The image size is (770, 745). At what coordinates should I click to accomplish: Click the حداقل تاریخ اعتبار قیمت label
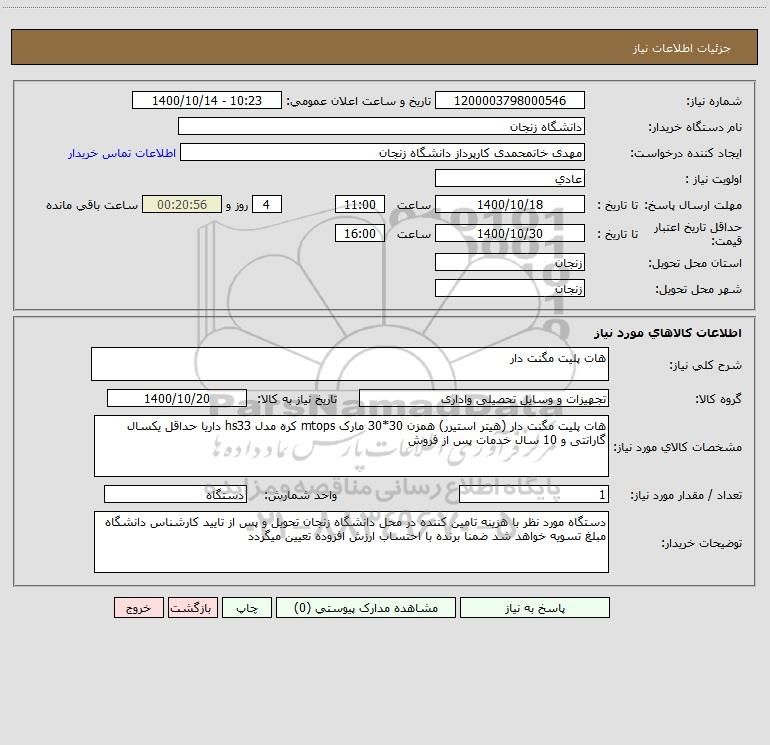click(697, 234)
